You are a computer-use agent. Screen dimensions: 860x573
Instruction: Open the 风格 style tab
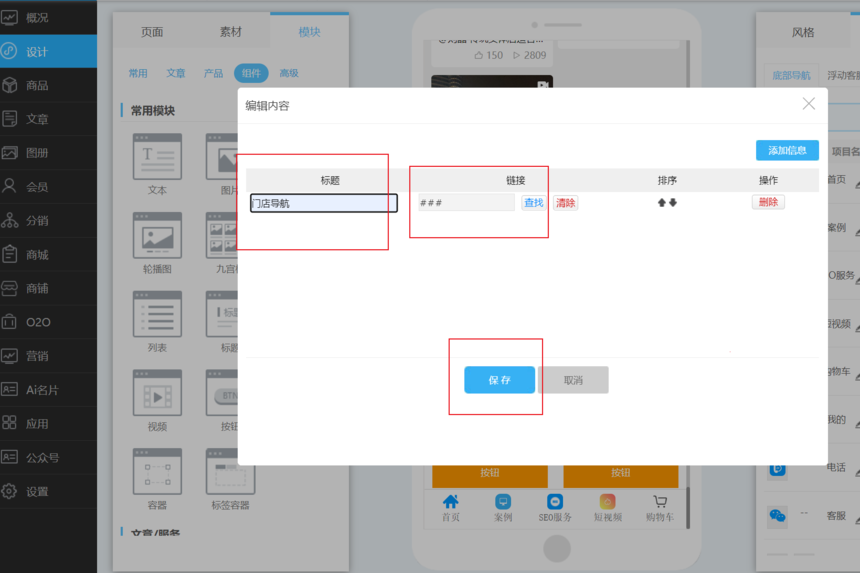tap(803, 32)
